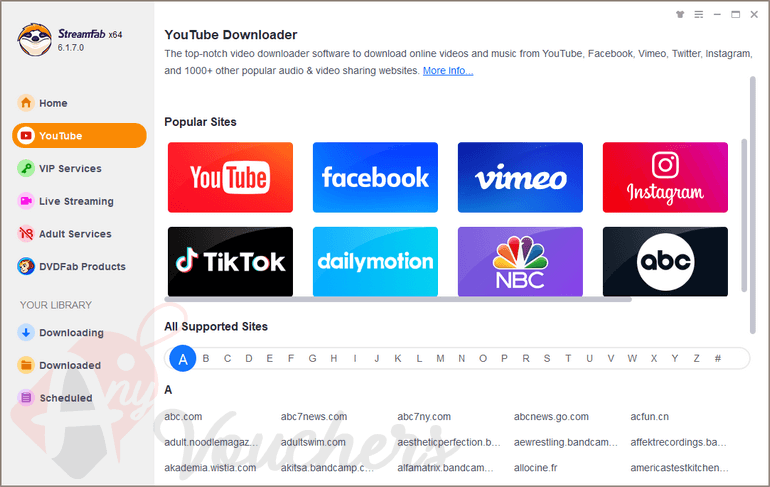The image size is (770, 487).
Task: Open Adult Services section
Action: [75, 234]
